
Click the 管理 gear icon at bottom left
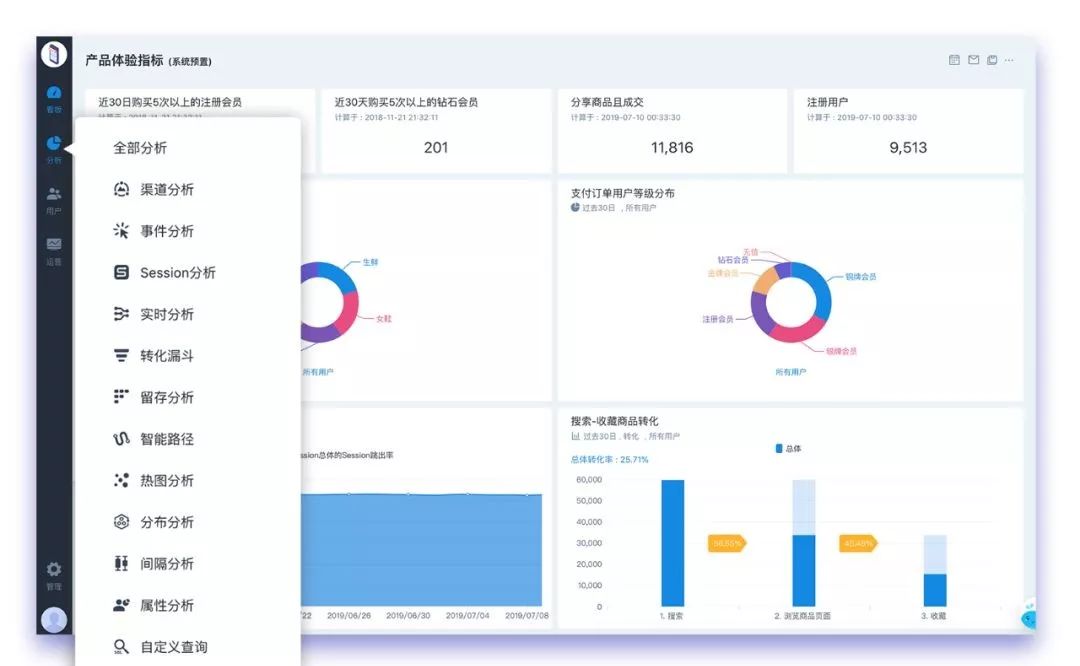click(x=53, y=570)
